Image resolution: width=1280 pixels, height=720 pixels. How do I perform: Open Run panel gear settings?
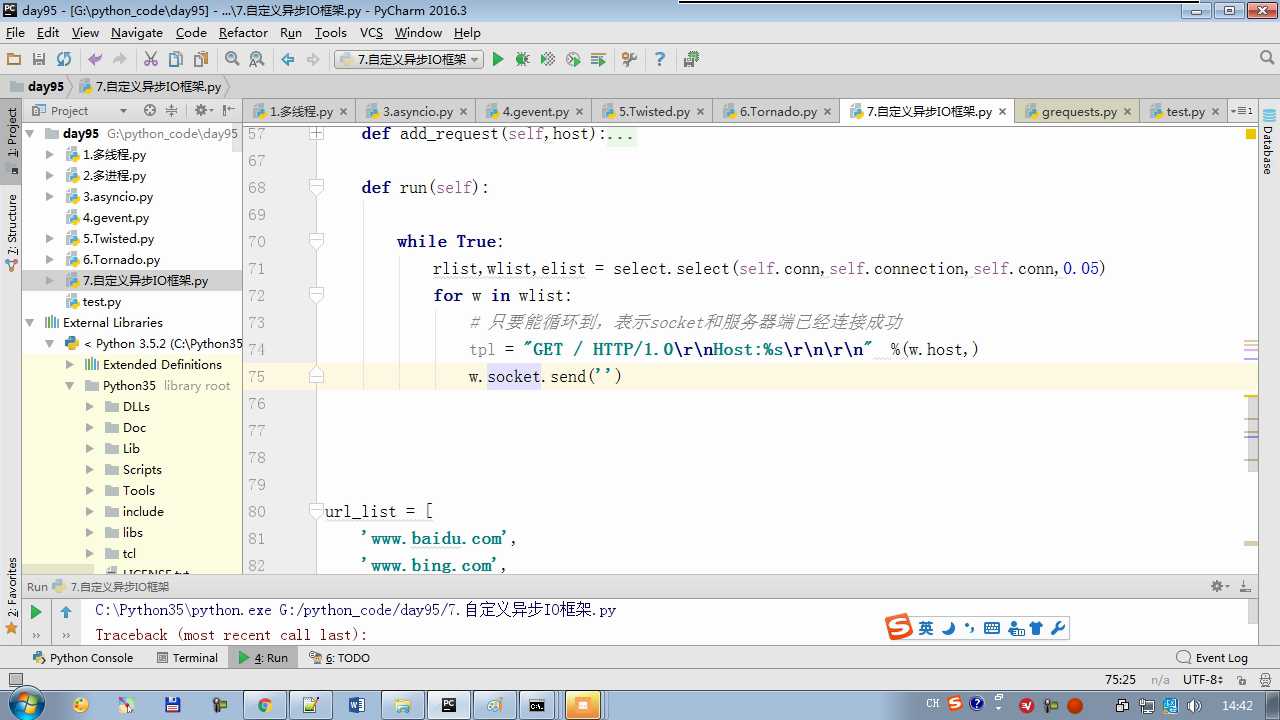(1219, 587)
